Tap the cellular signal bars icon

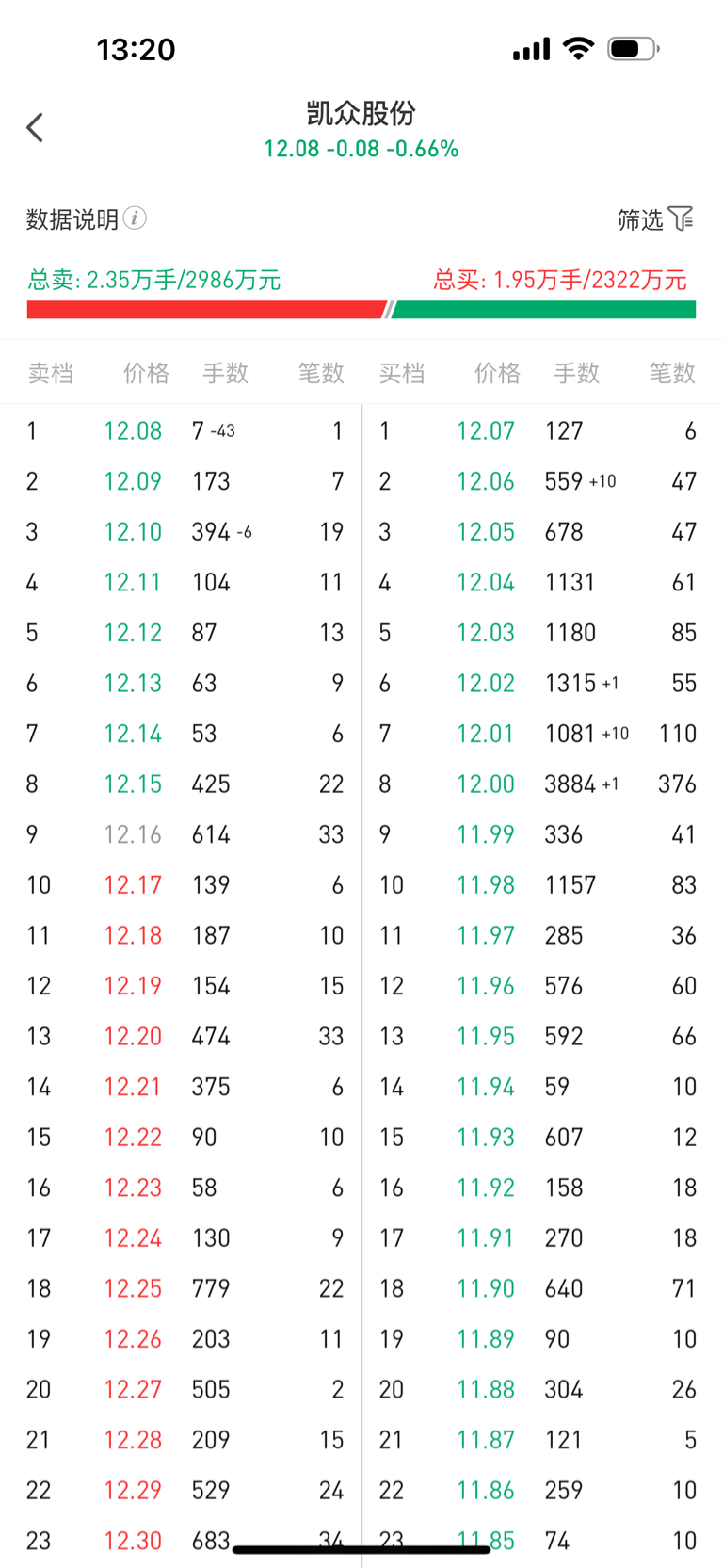[x=531, y=49]
